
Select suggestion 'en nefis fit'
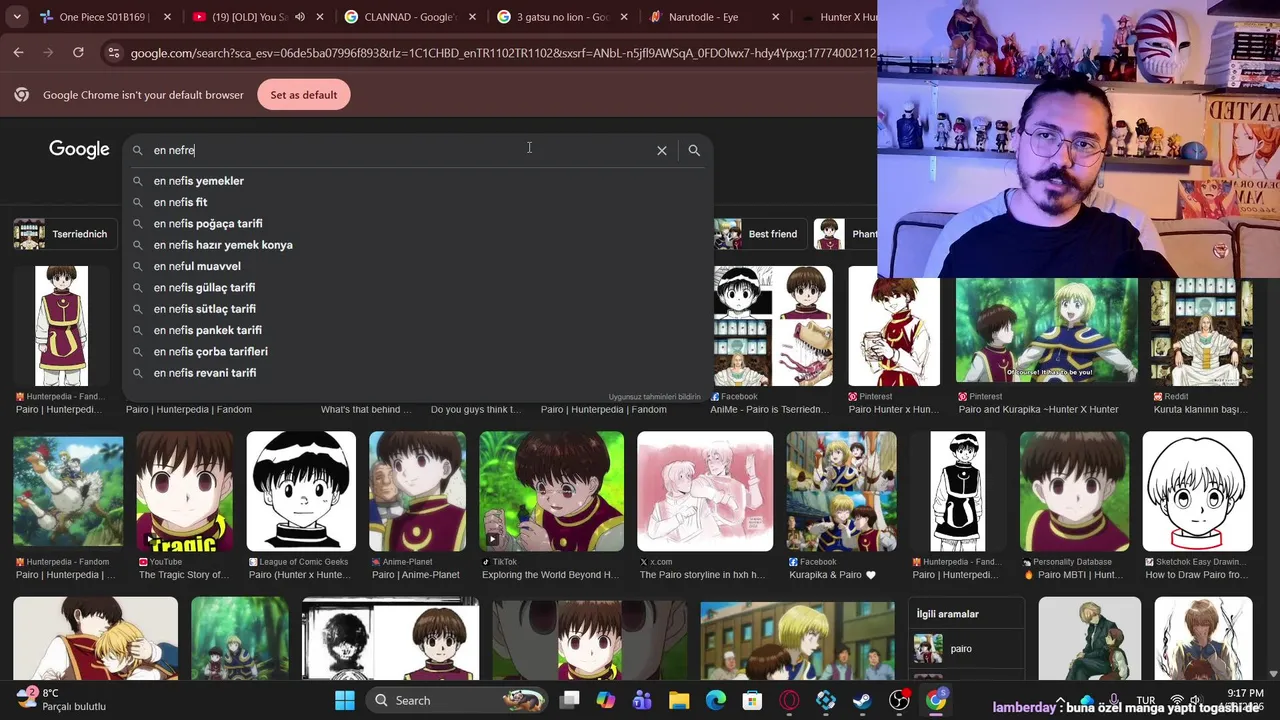pos(417,202)
